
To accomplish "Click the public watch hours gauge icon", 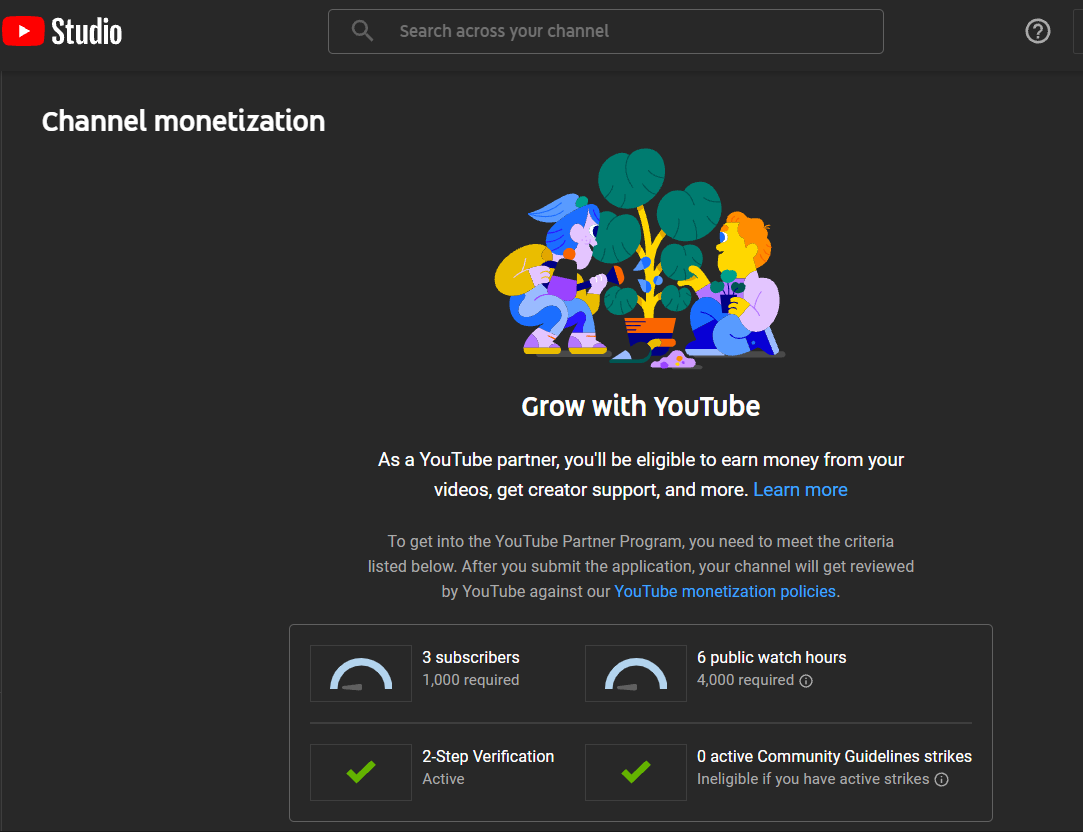I will pyautogui.click(x=636, y=674).
